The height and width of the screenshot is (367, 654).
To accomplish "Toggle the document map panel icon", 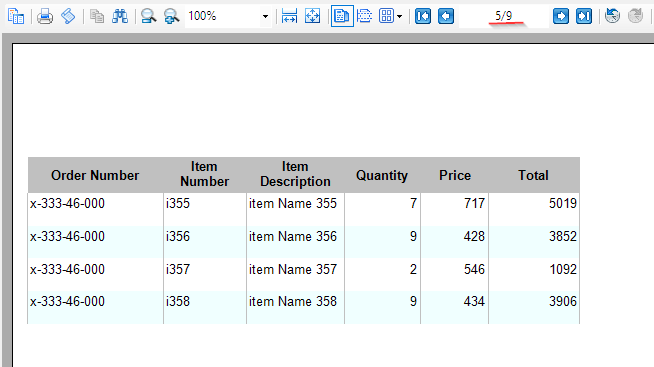I will coord(16,16).
